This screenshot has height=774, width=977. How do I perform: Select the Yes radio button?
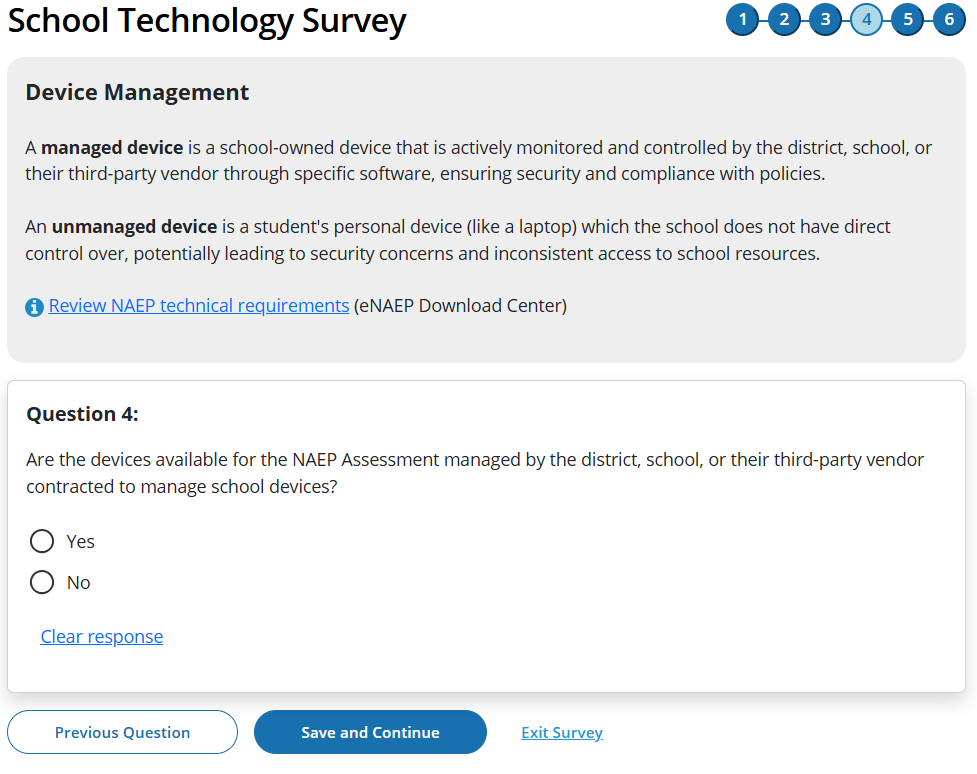click(42, 541)
